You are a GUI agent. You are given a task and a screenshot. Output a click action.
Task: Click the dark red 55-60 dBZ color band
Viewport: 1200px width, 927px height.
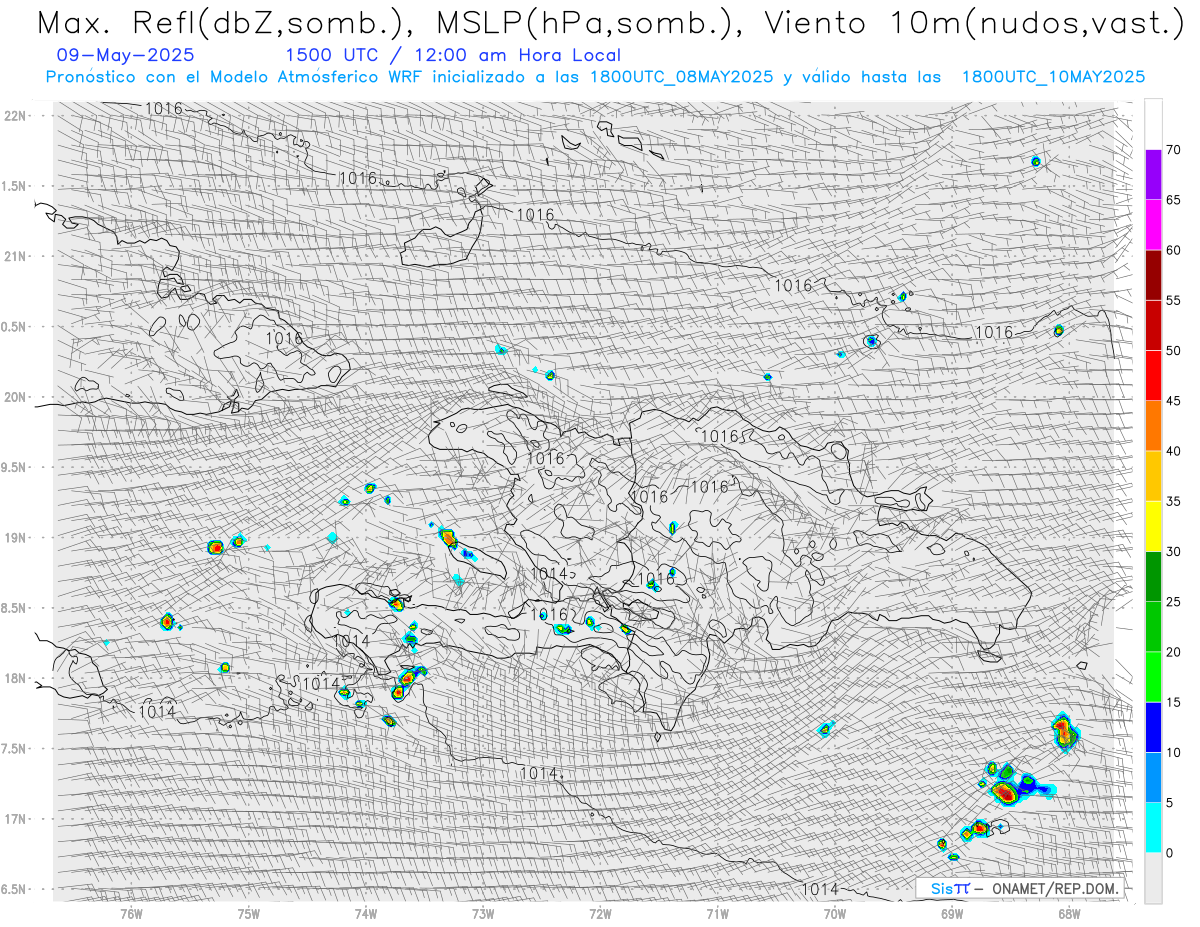click(x=1153, y=275)
